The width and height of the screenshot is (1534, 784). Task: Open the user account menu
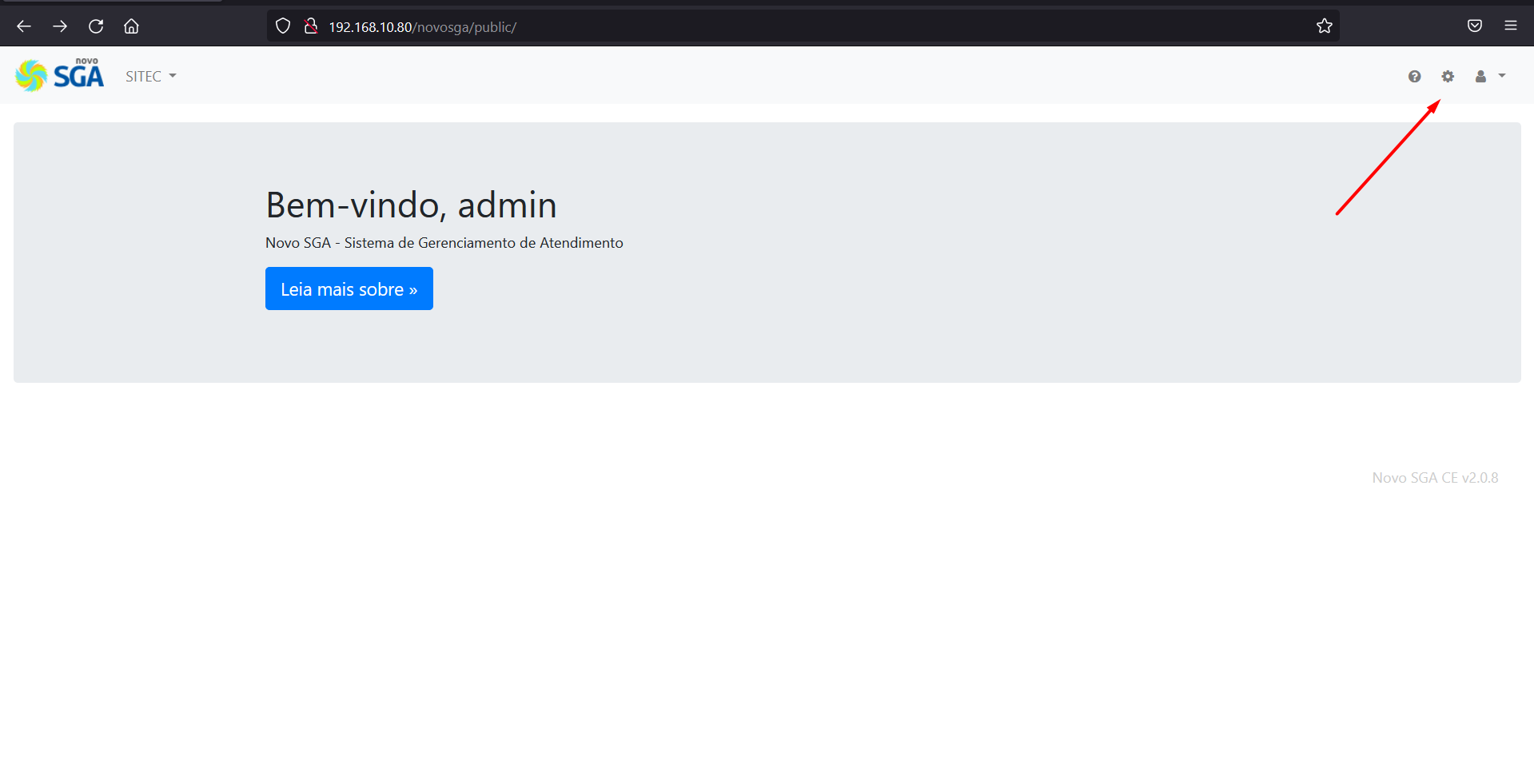click(x=1489, y=77)
